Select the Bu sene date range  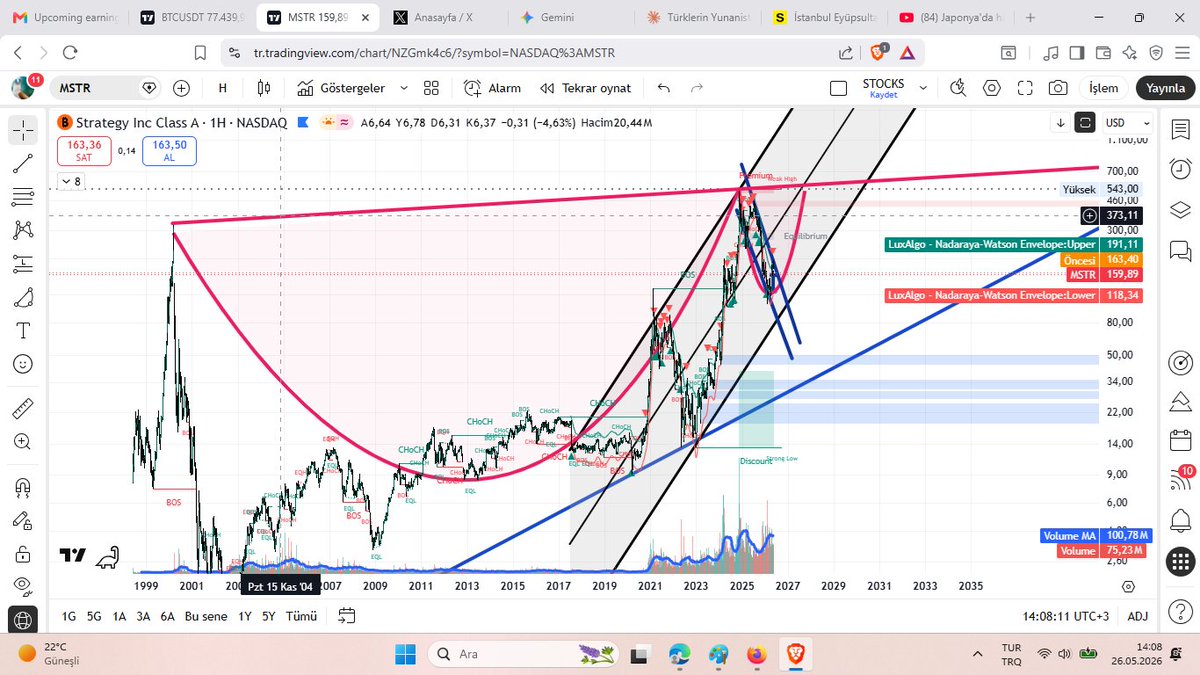[x=206, y=616]
